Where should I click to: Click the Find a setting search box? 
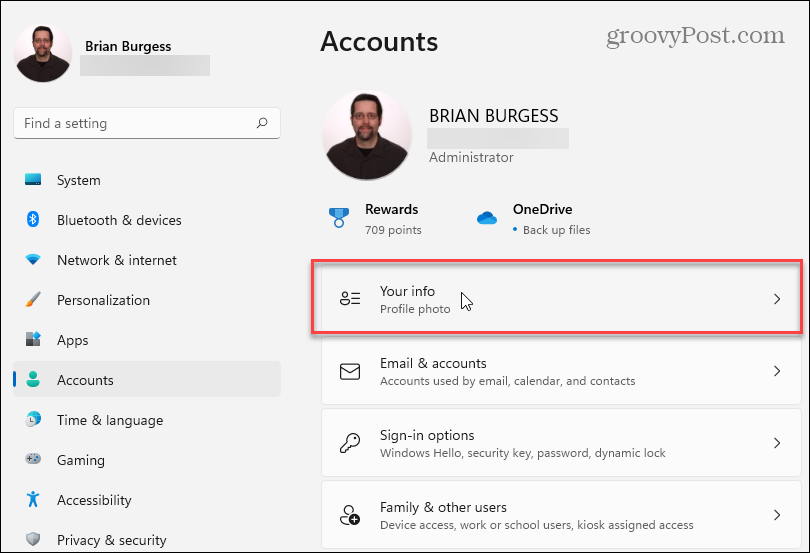point(147,123)
